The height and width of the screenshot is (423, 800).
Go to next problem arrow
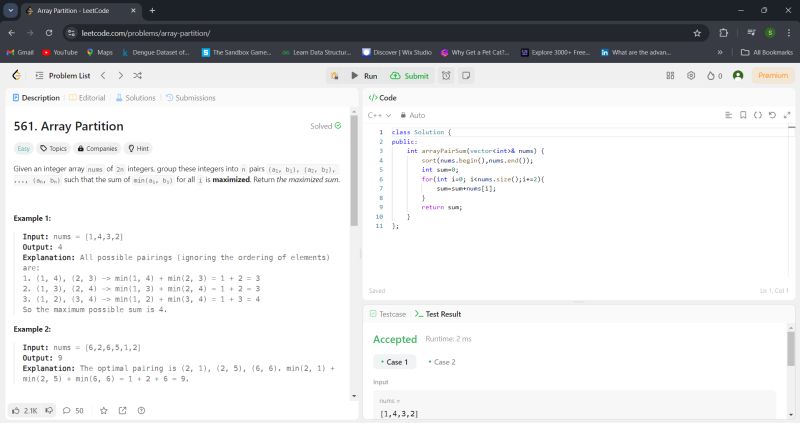click(x=120, y=76)
